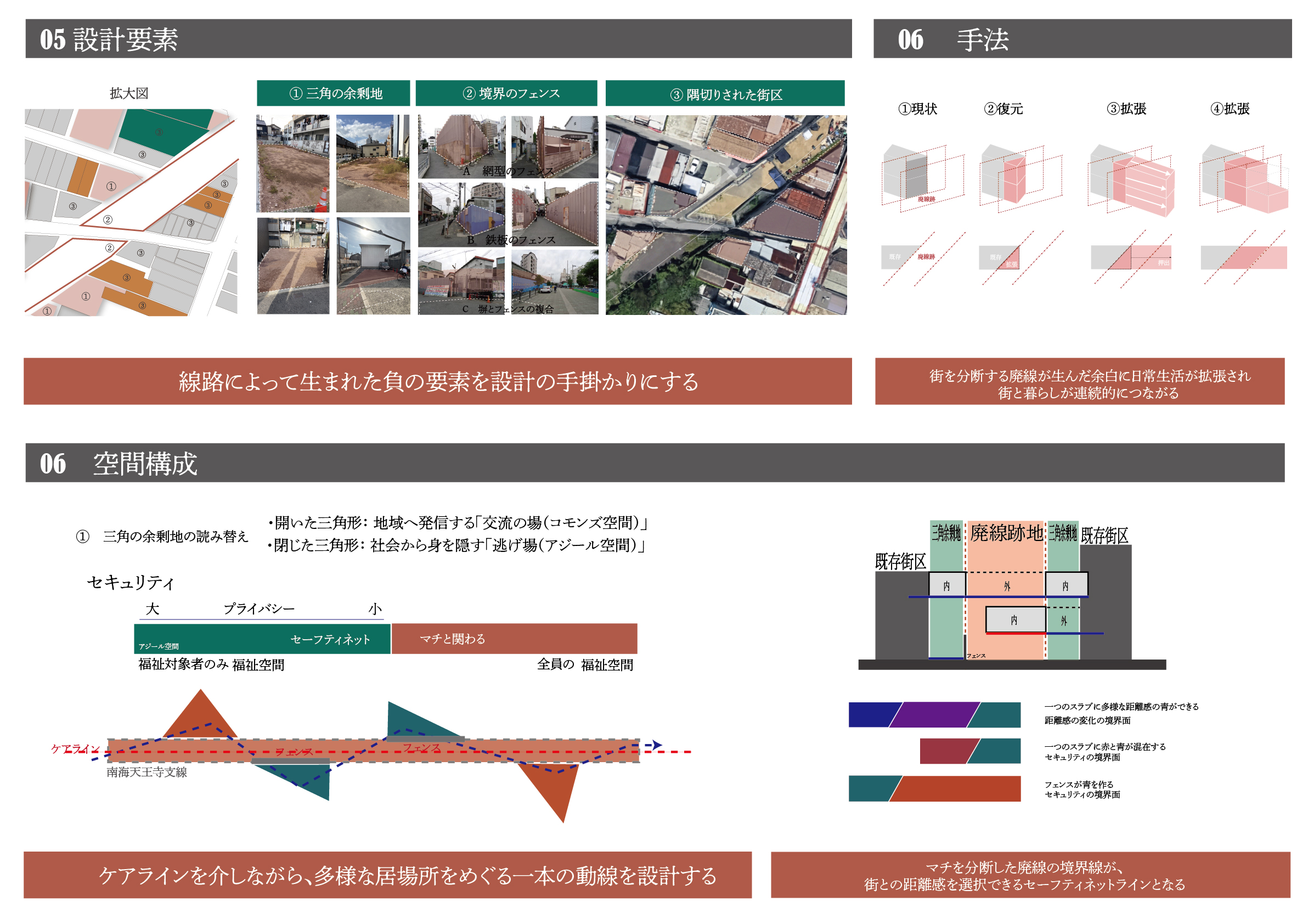Click the 廃線跡地 label in the section diagram

1006,533
